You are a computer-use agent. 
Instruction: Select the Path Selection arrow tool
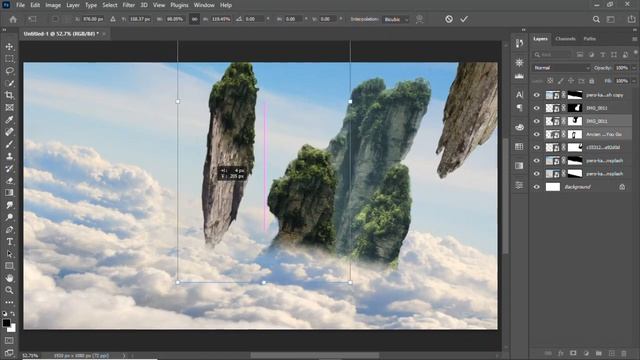(9, 254)
